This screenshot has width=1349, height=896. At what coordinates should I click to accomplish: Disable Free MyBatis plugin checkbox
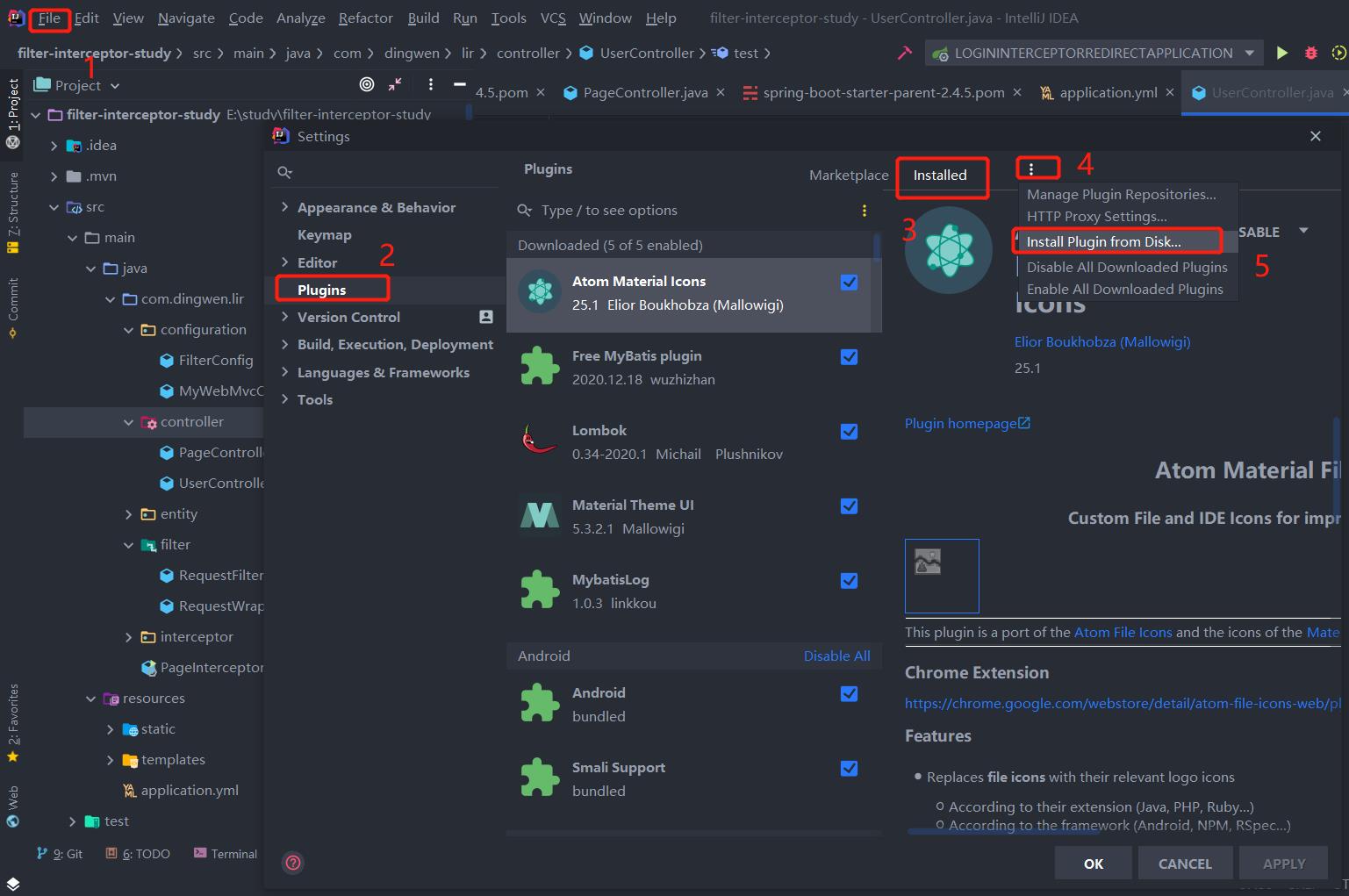849,356
